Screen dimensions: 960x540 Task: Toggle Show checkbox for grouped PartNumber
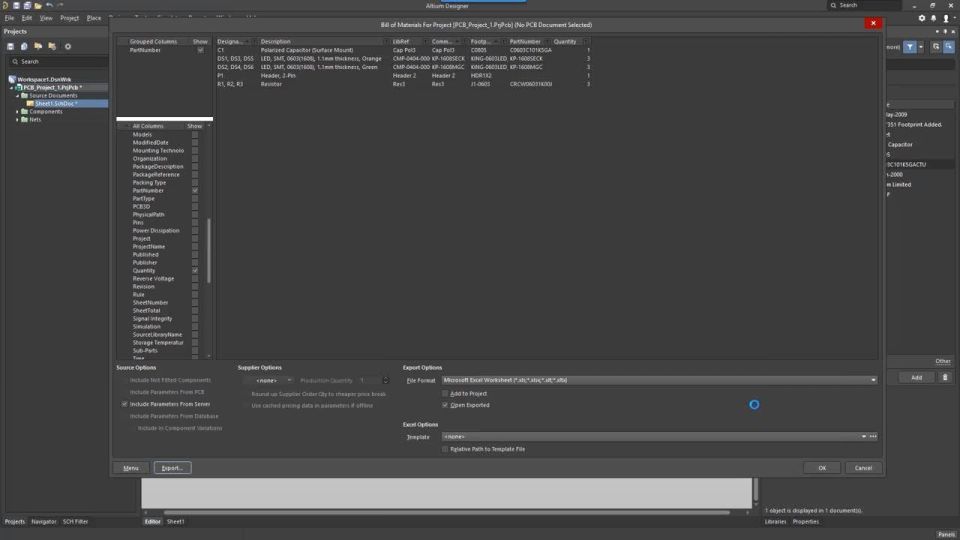tap(200, 50)
